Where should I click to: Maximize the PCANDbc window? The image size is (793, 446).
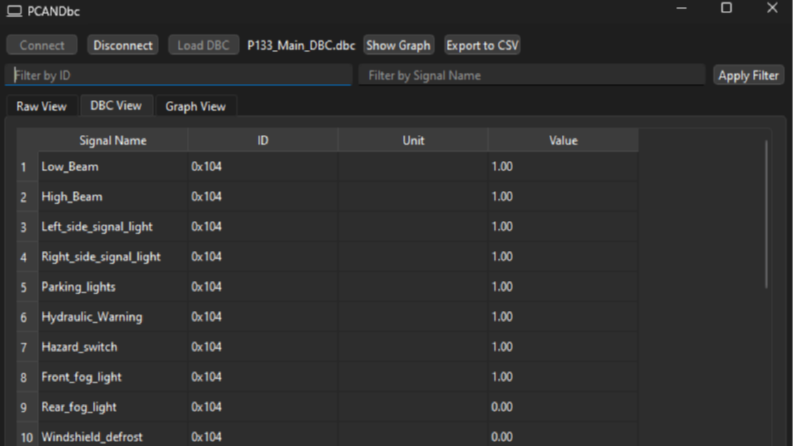pos(726,8)
